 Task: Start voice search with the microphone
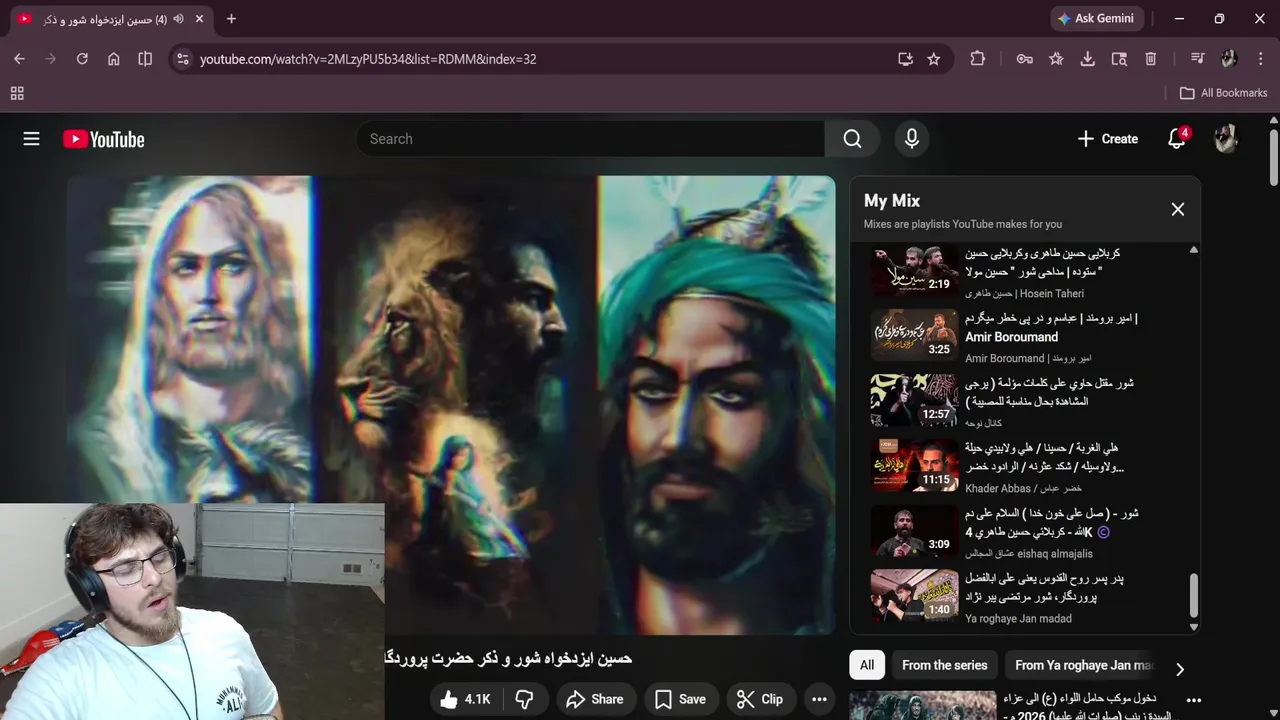(x=911, y=139)
